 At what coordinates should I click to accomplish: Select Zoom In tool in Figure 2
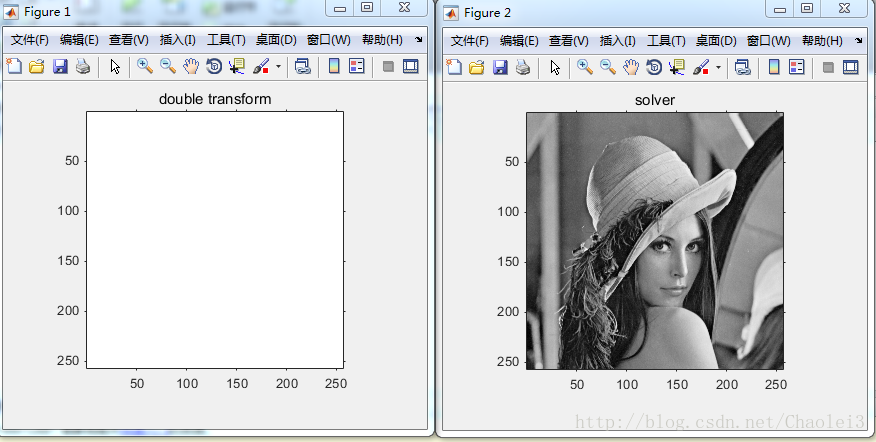585,67
